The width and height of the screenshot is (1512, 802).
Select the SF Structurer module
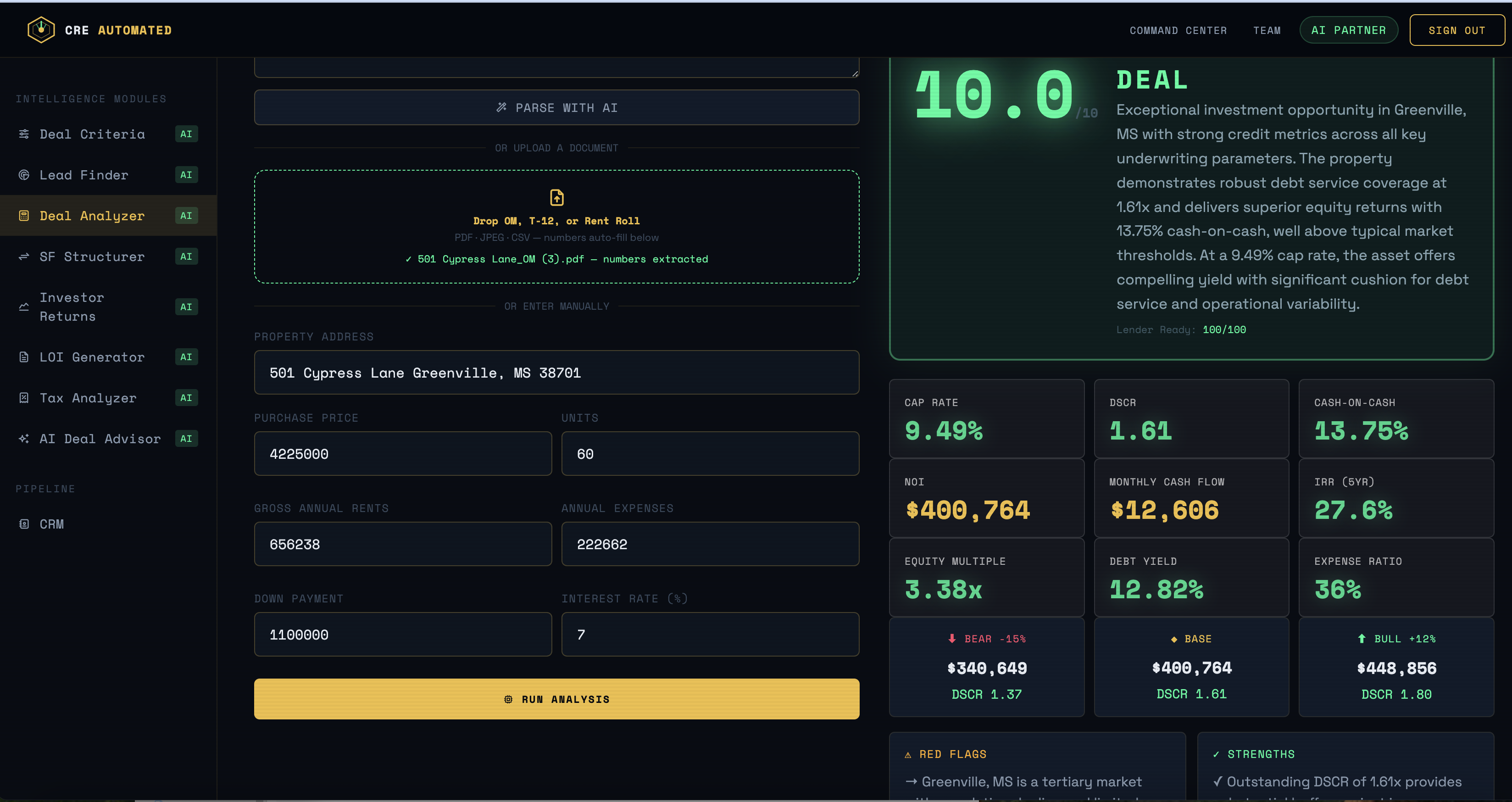click(108, 256)
